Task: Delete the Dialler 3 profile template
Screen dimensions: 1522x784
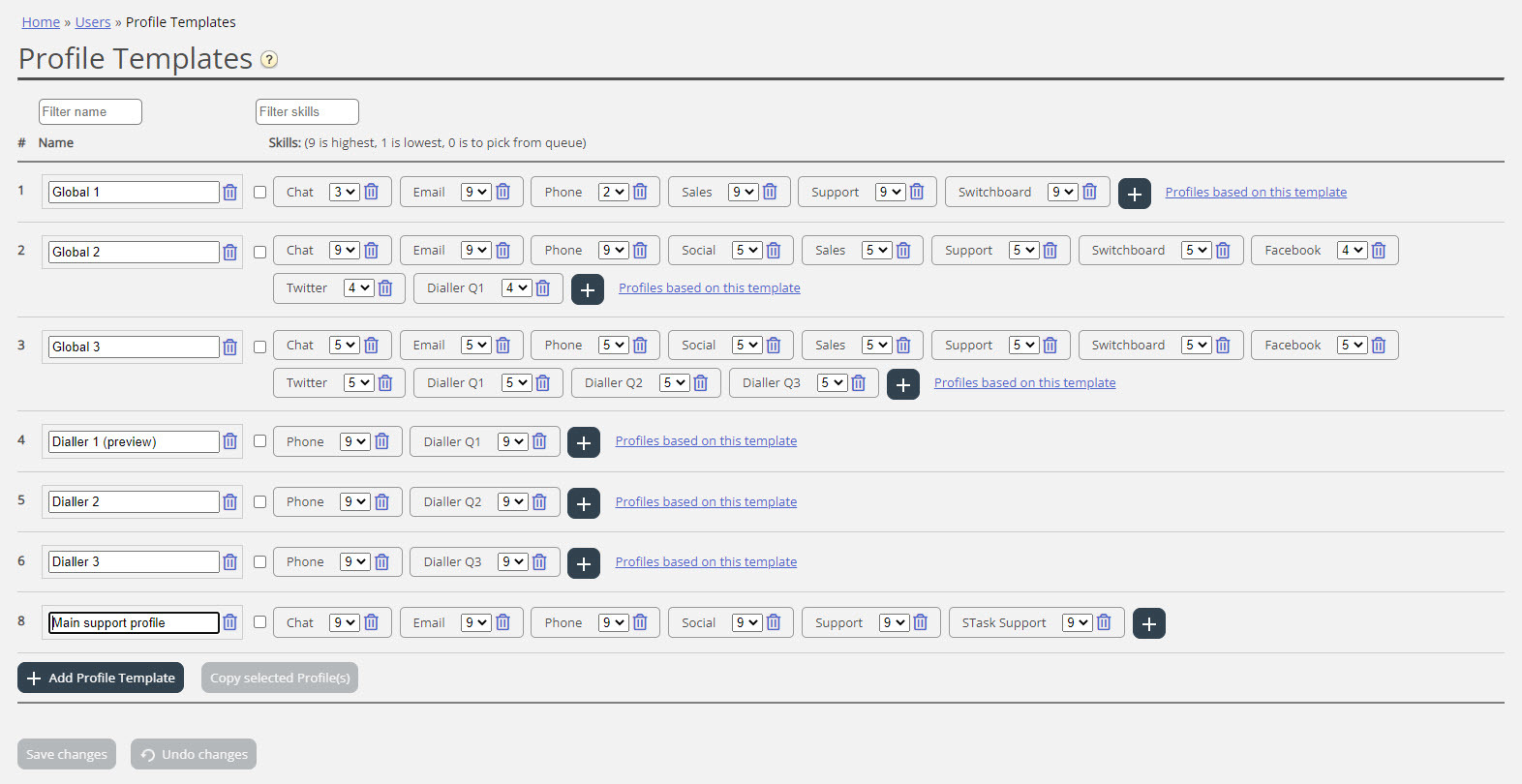Action: click(229, 562)
